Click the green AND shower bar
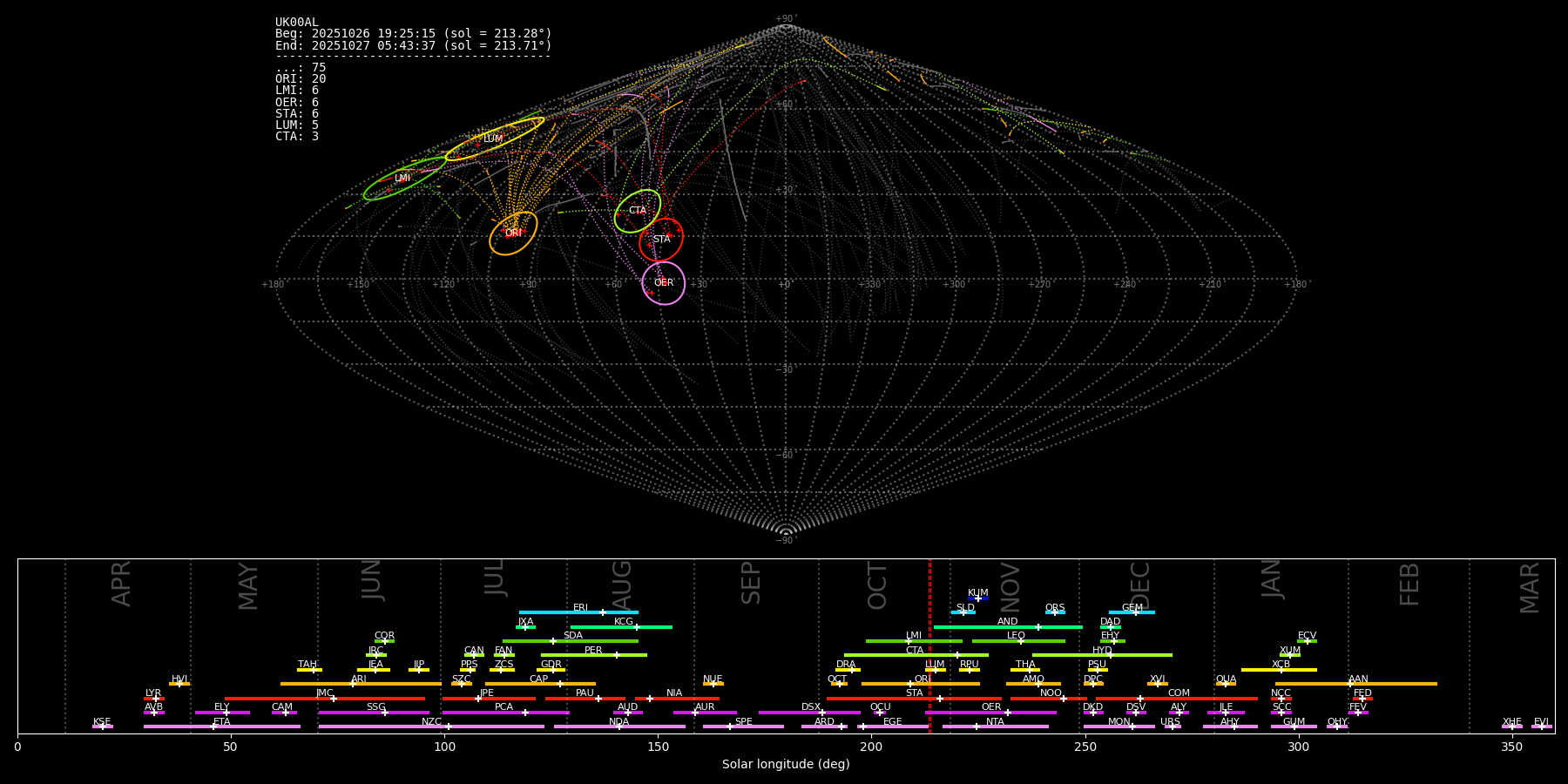The width and height of the screenshot is (1568, 784). pos(1007,627)
